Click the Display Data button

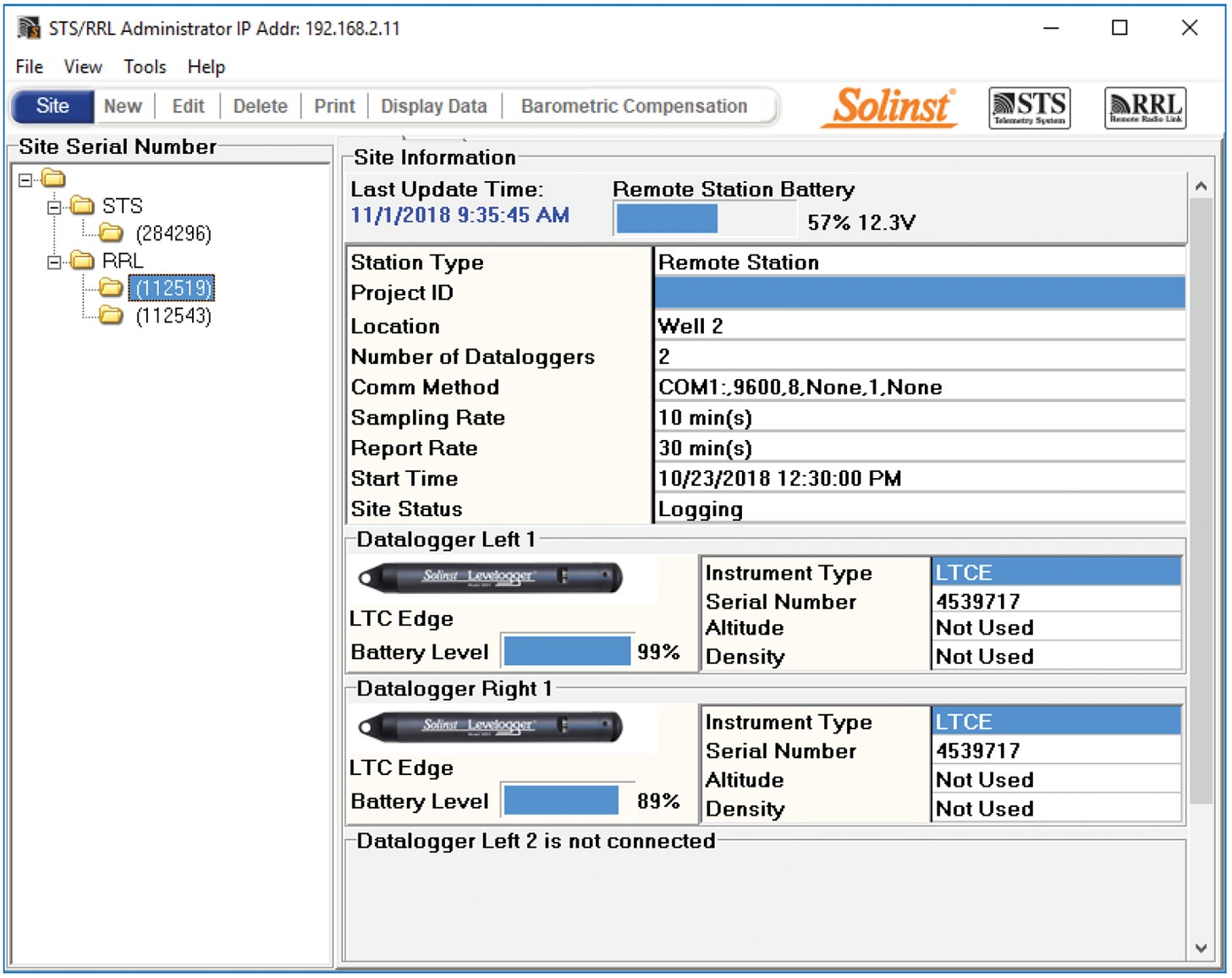tap(433, 106)
